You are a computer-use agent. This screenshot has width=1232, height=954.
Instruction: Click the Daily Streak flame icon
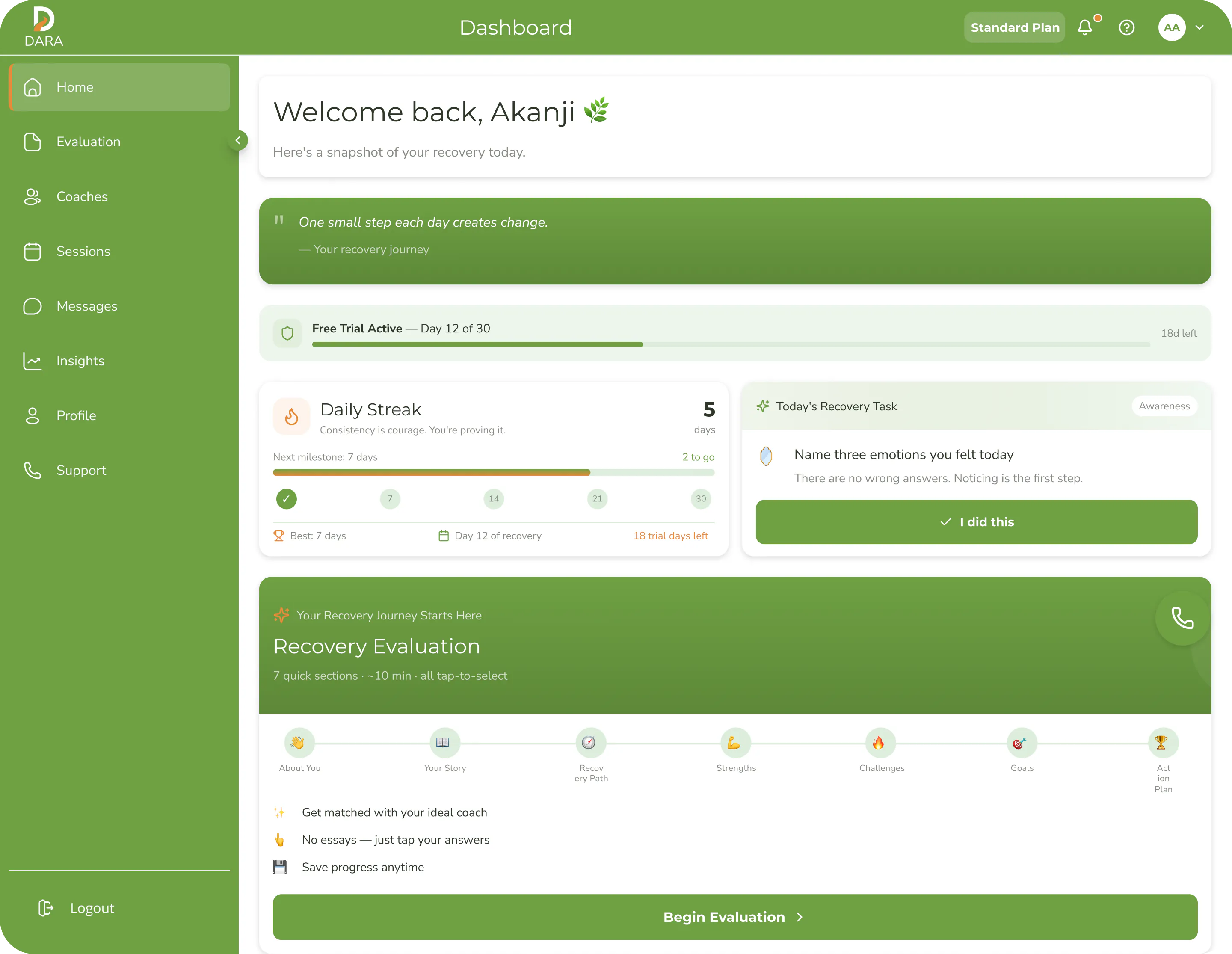(x=292, y=416)
